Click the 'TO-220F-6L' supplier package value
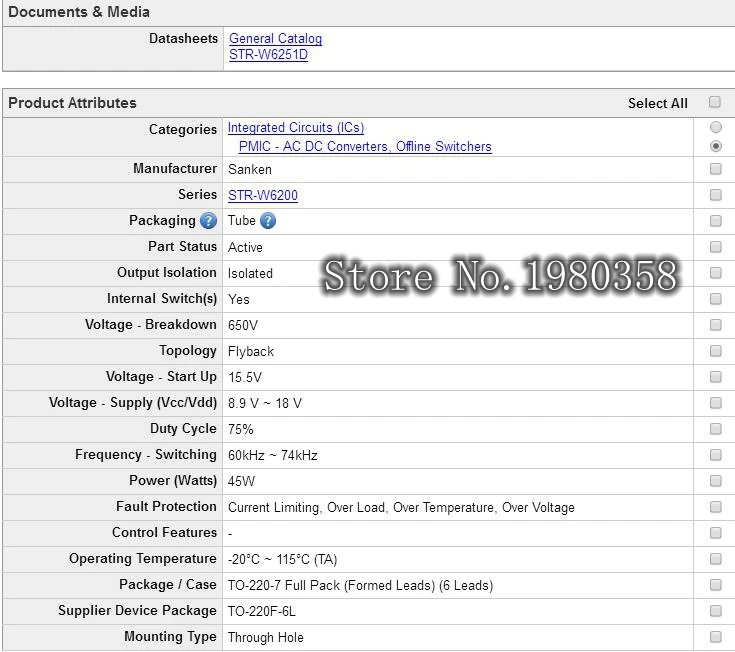The height and width of the screenshot is (652, 735). pos(262,612)
